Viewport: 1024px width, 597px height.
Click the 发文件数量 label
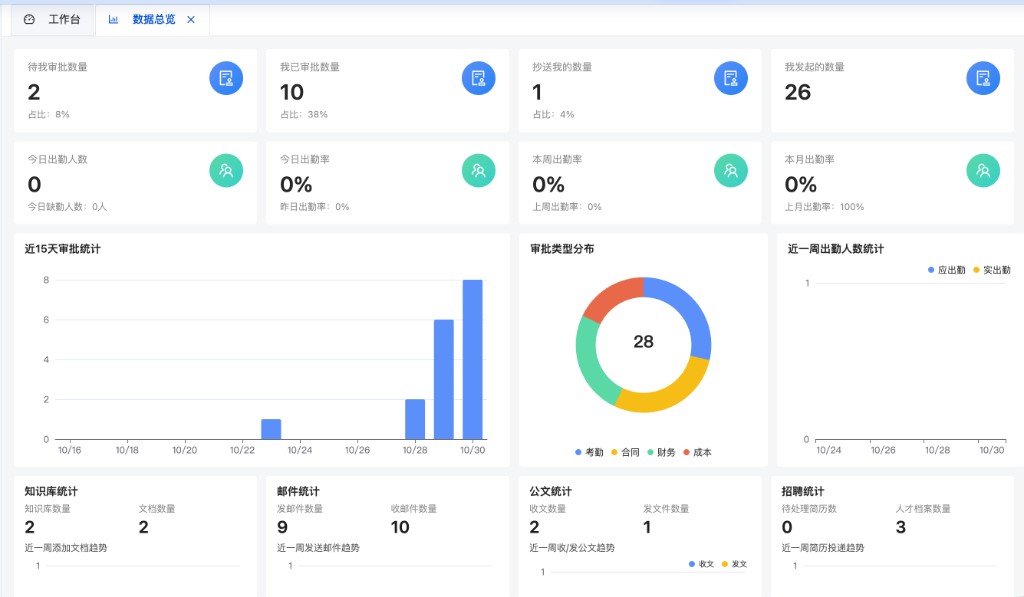[665, 508]
